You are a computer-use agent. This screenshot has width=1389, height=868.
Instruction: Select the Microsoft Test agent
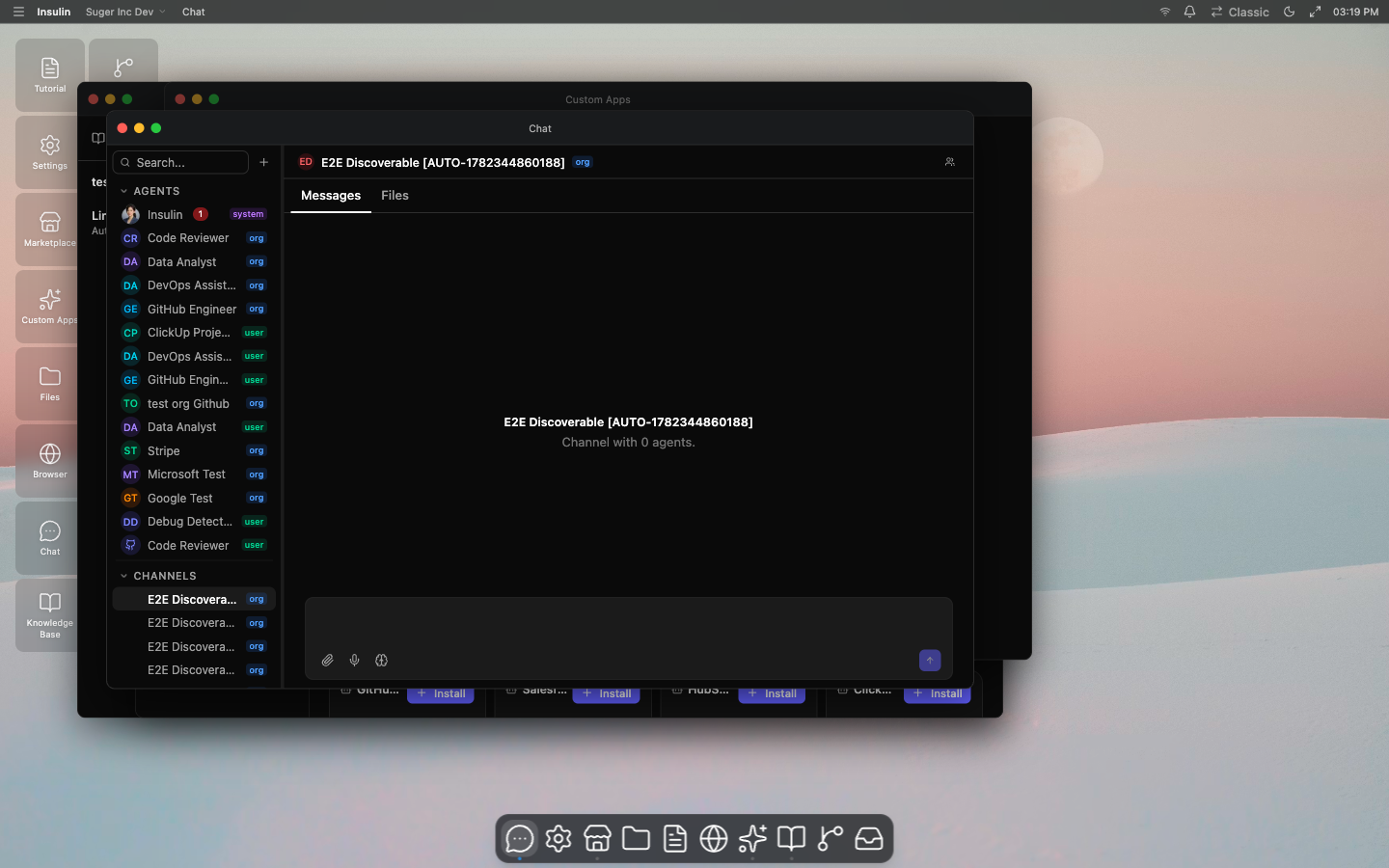coord(194,475)
